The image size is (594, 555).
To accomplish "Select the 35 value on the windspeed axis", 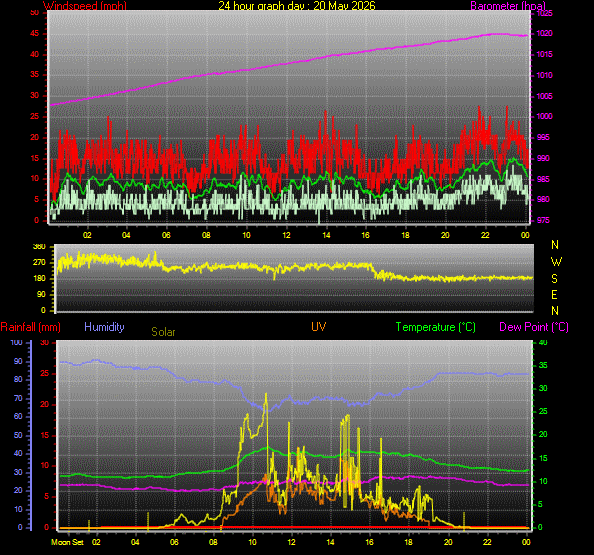I will (34, 74).
